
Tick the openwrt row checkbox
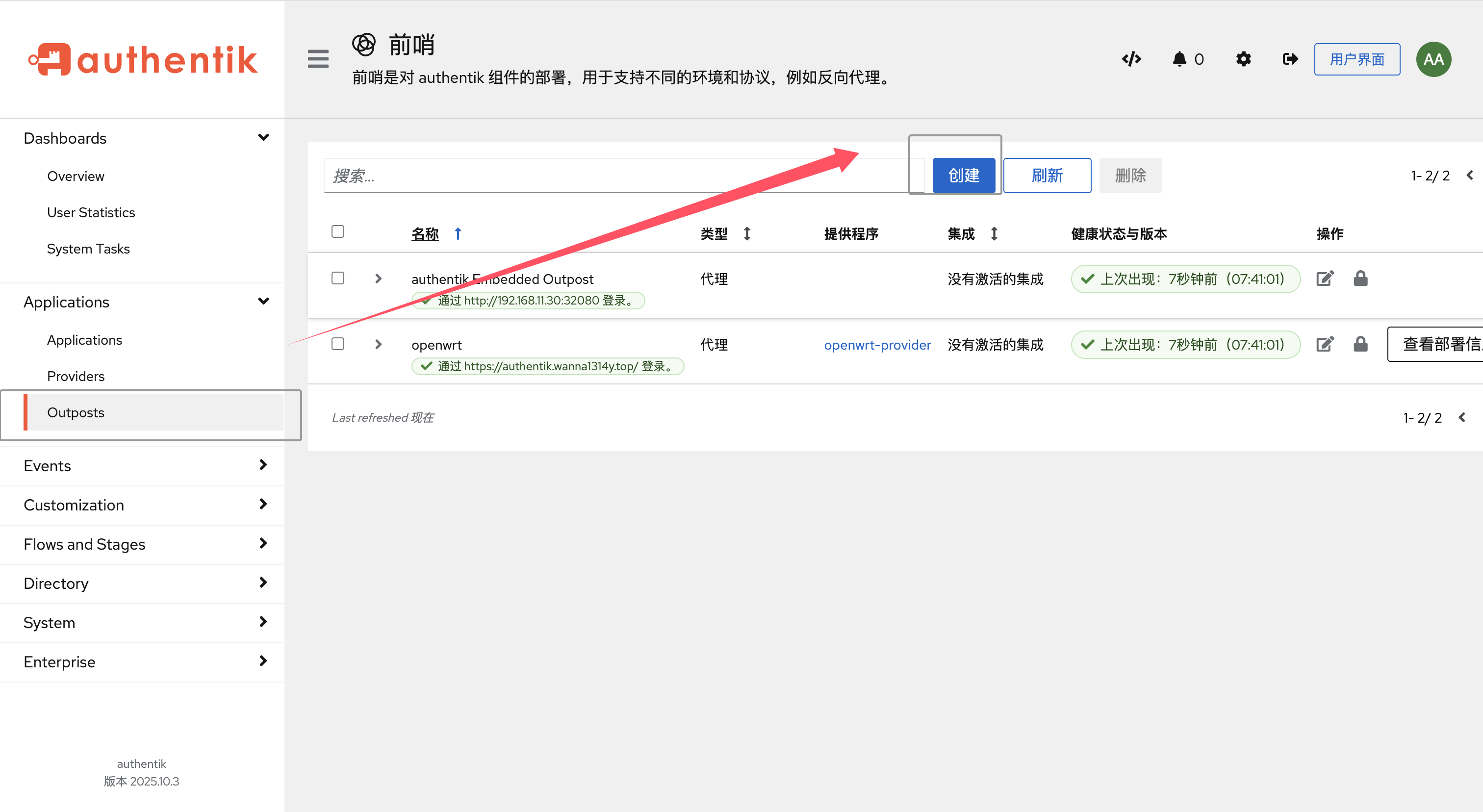click(338, 344)
